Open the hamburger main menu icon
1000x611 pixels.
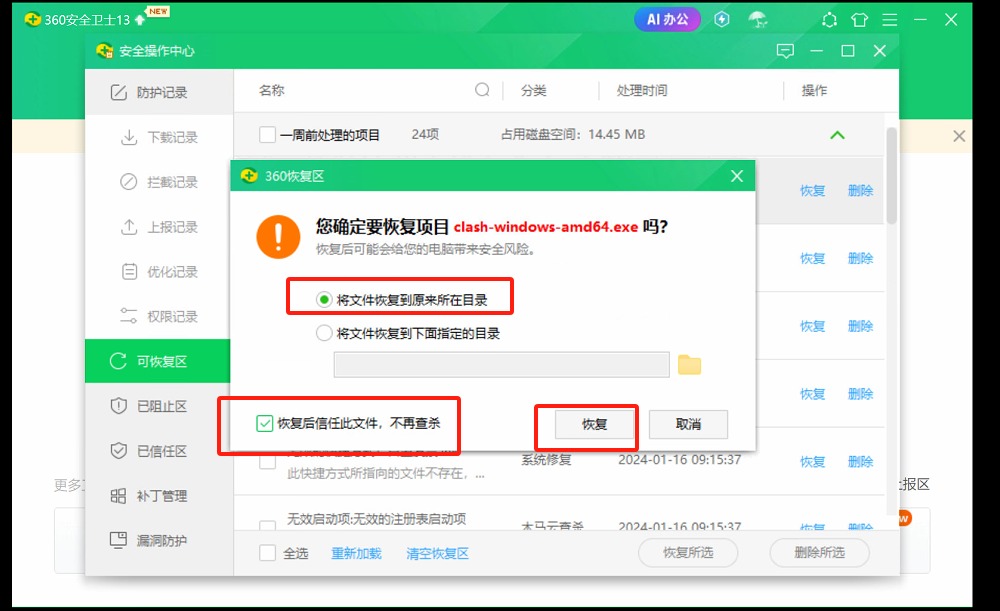[890, 19]
